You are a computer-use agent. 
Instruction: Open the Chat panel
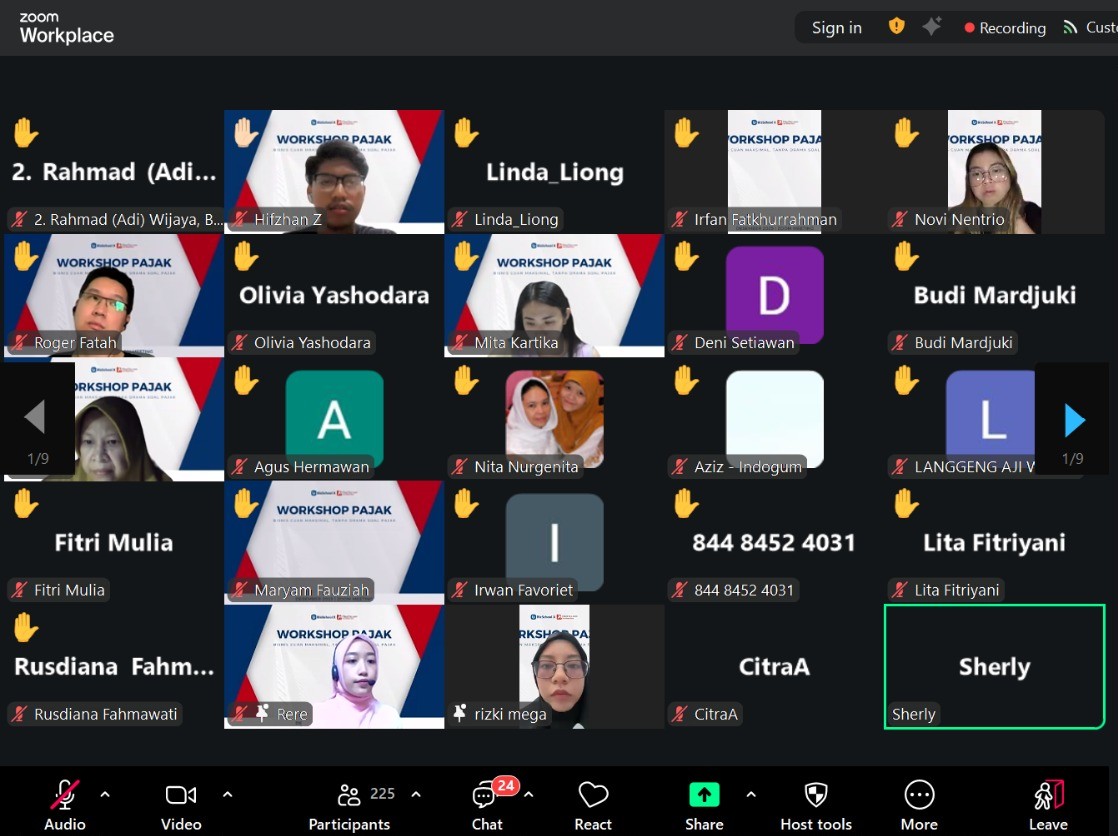click(x=486, y=797)
